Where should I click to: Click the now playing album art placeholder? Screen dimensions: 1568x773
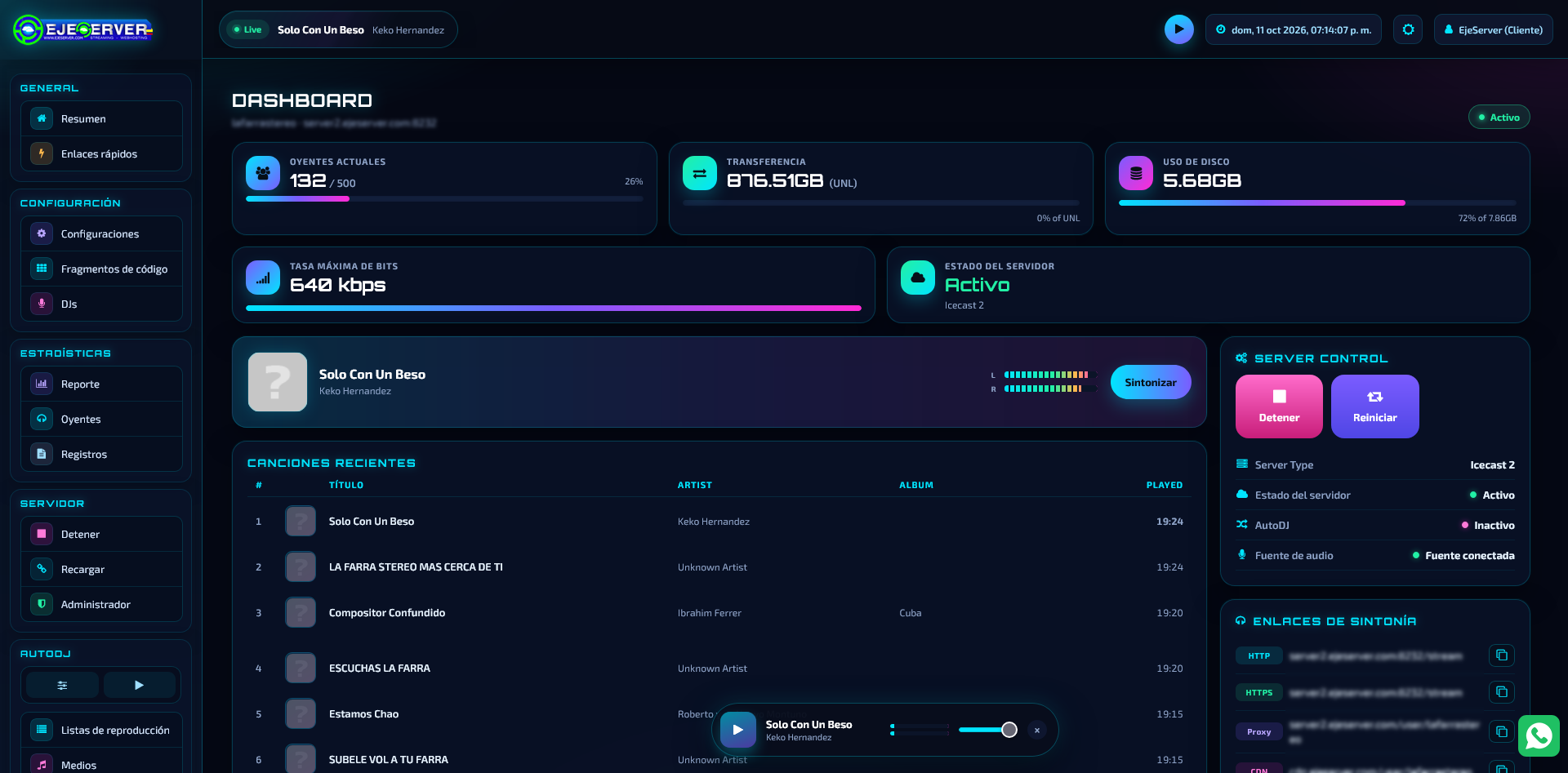click(278, 382)
